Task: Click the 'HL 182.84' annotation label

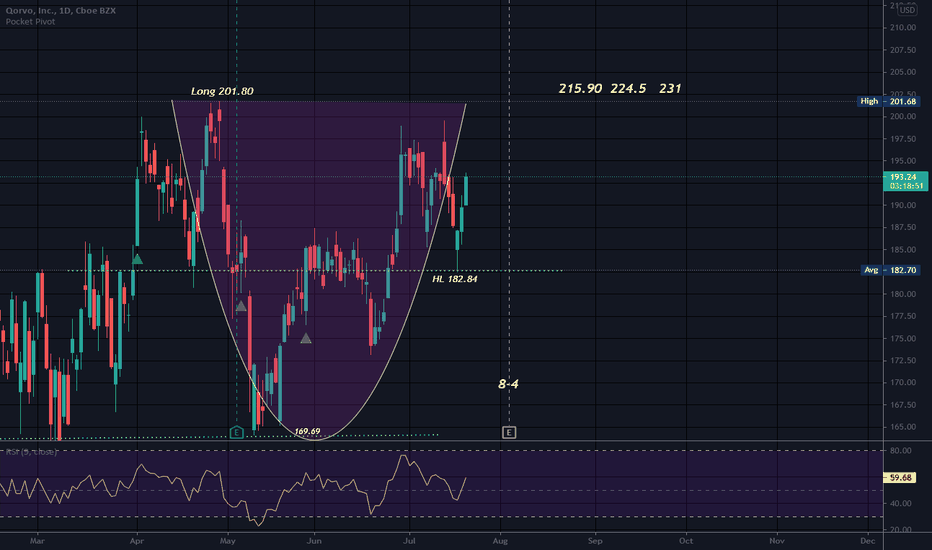Action: [455, 279]
